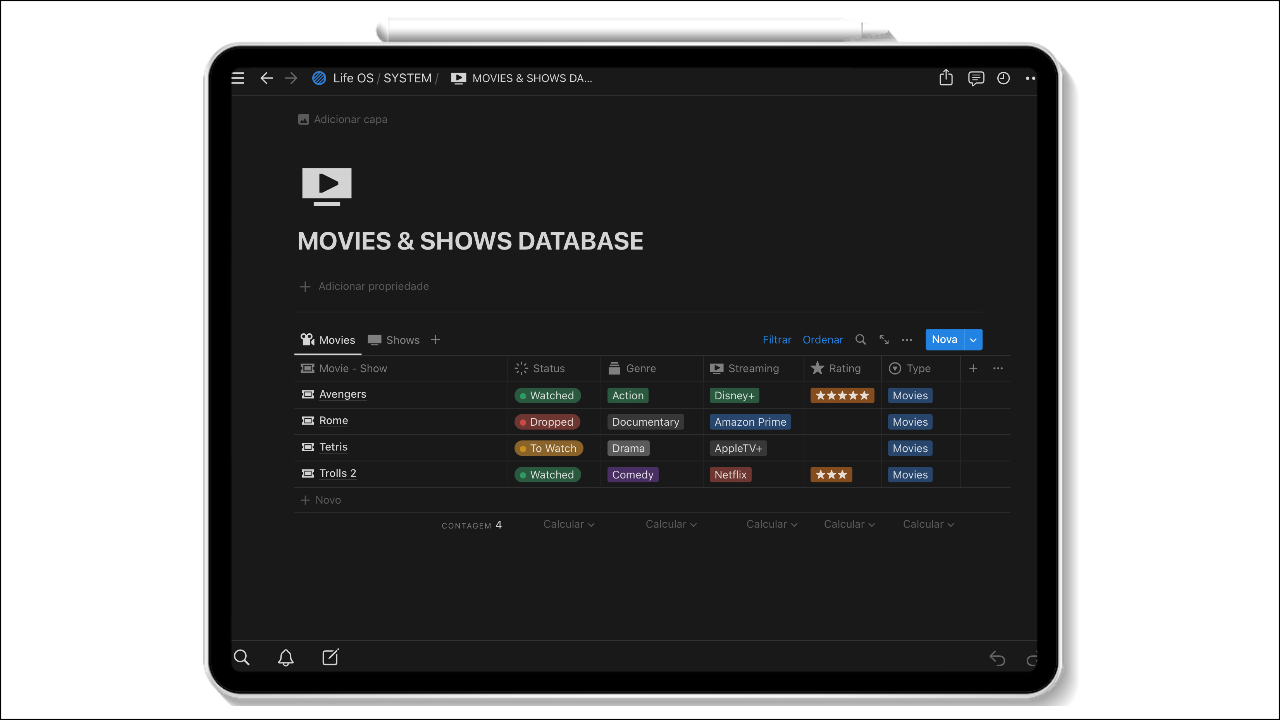Click Adicionar propriedade
Screen dimensions: 1280x720
(x=365, y=286)
